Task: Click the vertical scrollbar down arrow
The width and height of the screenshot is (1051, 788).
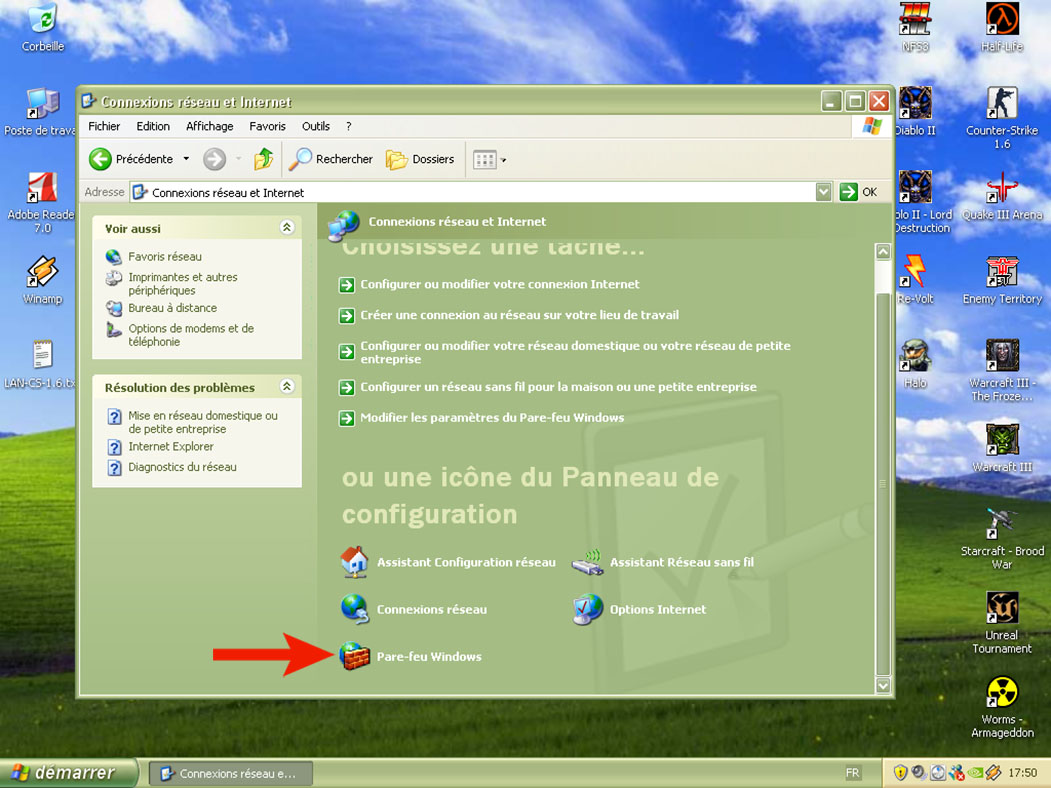Action: pos(882,685)
